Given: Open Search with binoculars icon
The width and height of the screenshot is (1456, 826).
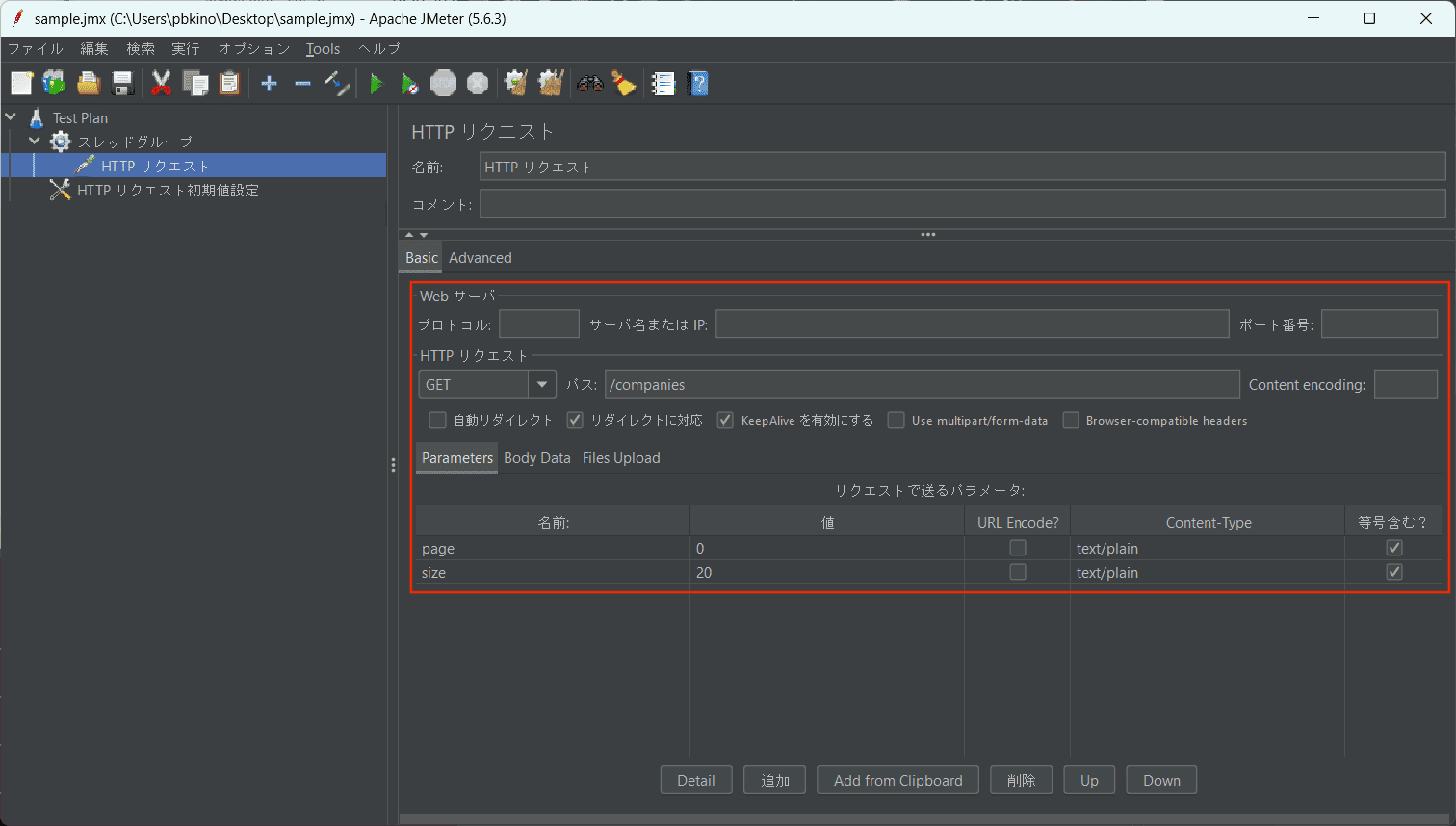Looking at the screenshot, I should (x=590, y=84).
